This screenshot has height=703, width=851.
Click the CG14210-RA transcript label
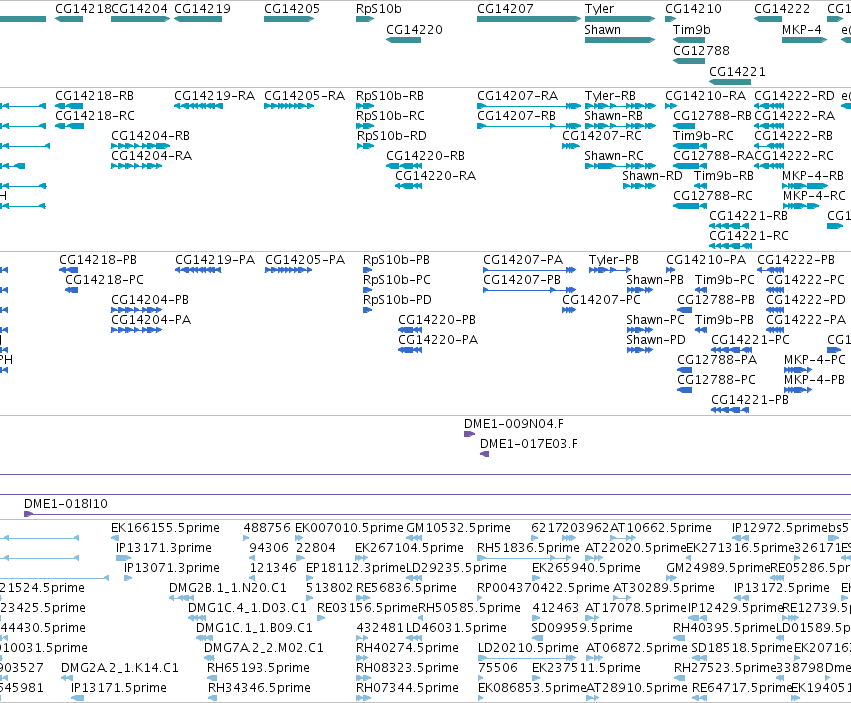[706, 96]
